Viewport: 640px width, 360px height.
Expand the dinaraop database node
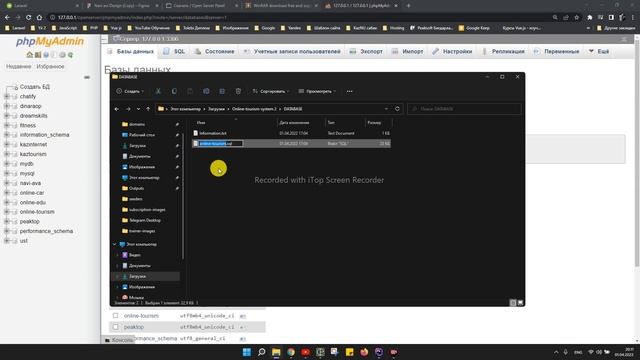pyautogui.click(x=7, y=106)
